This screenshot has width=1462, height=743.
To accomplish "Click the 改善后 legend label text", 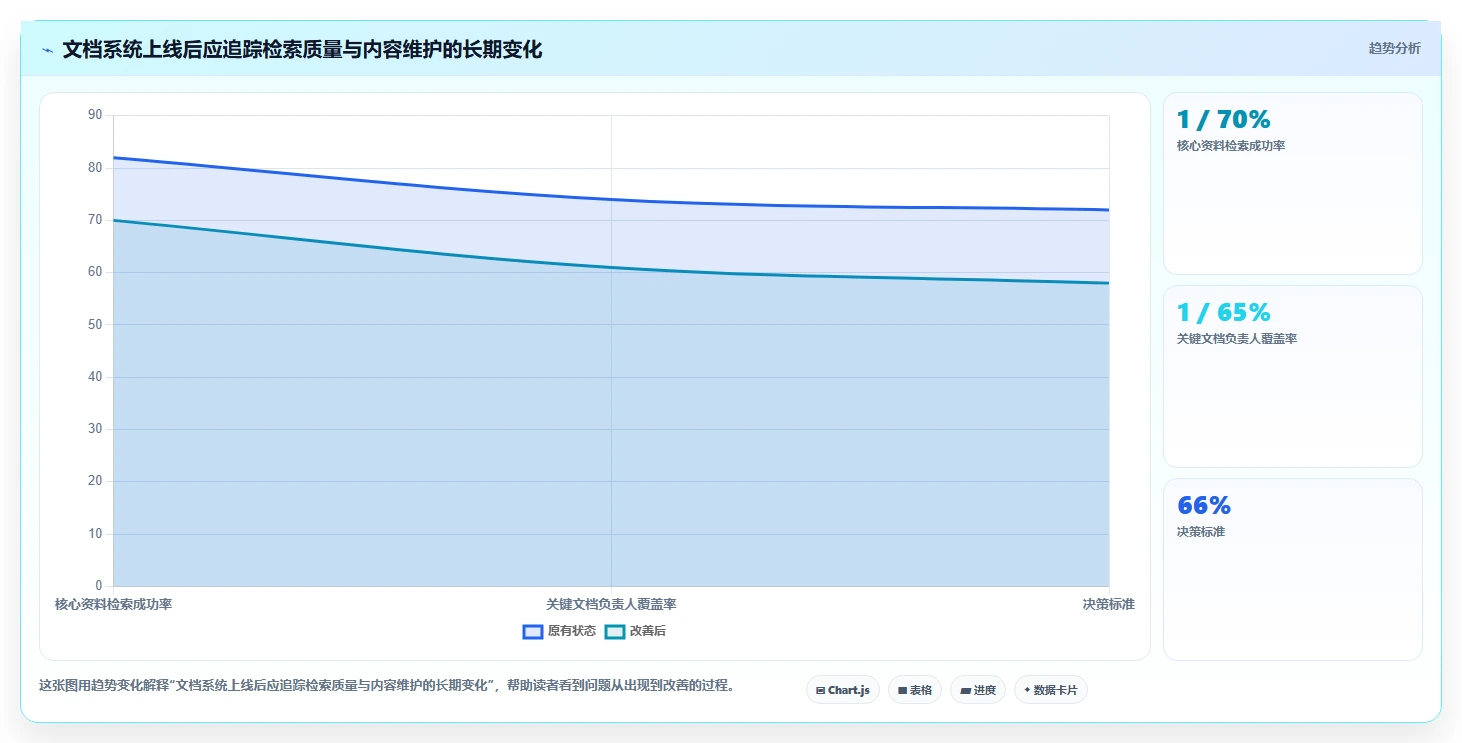I will [x=648, y=631].
